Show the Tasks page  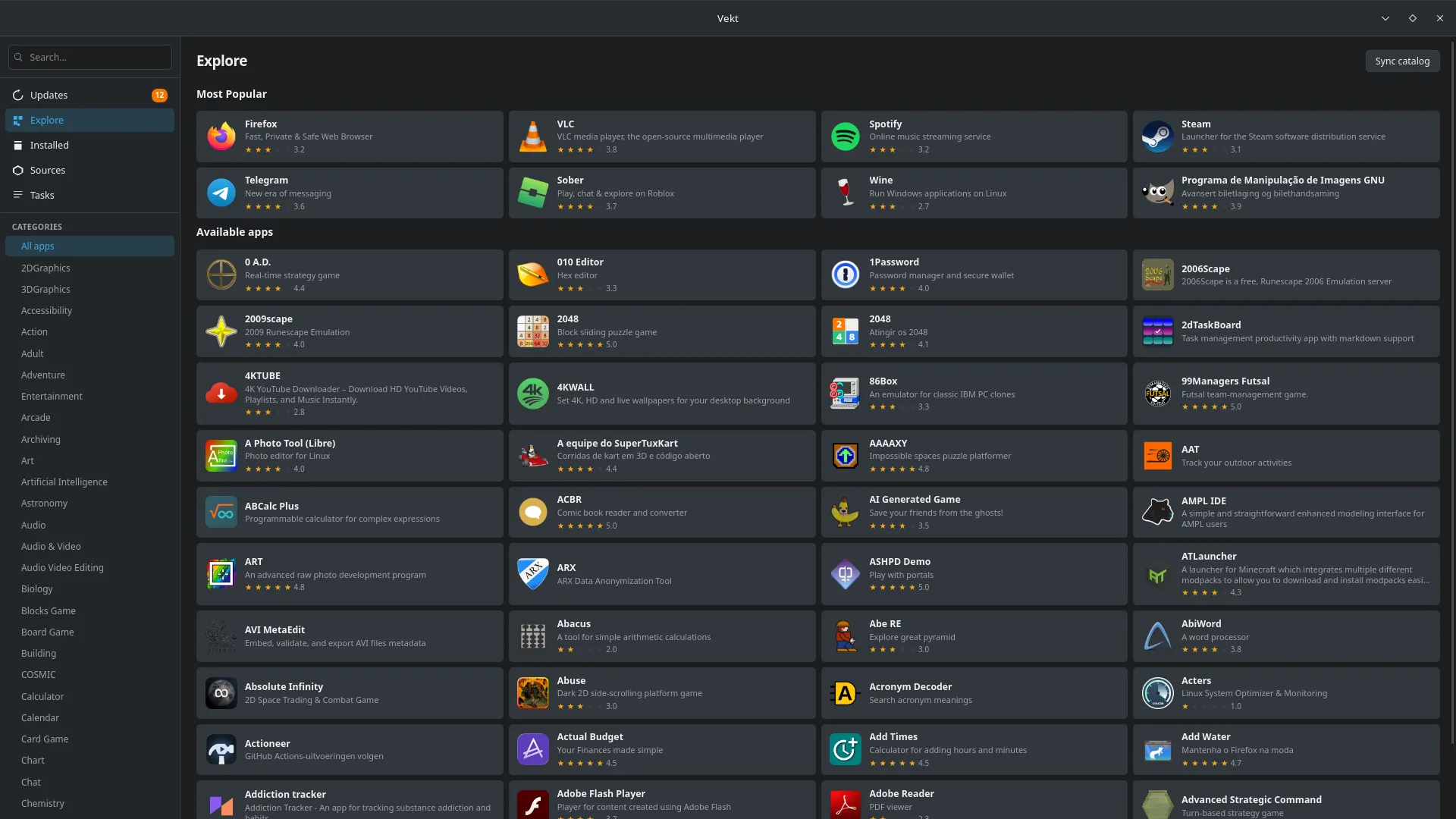(89, 195)
